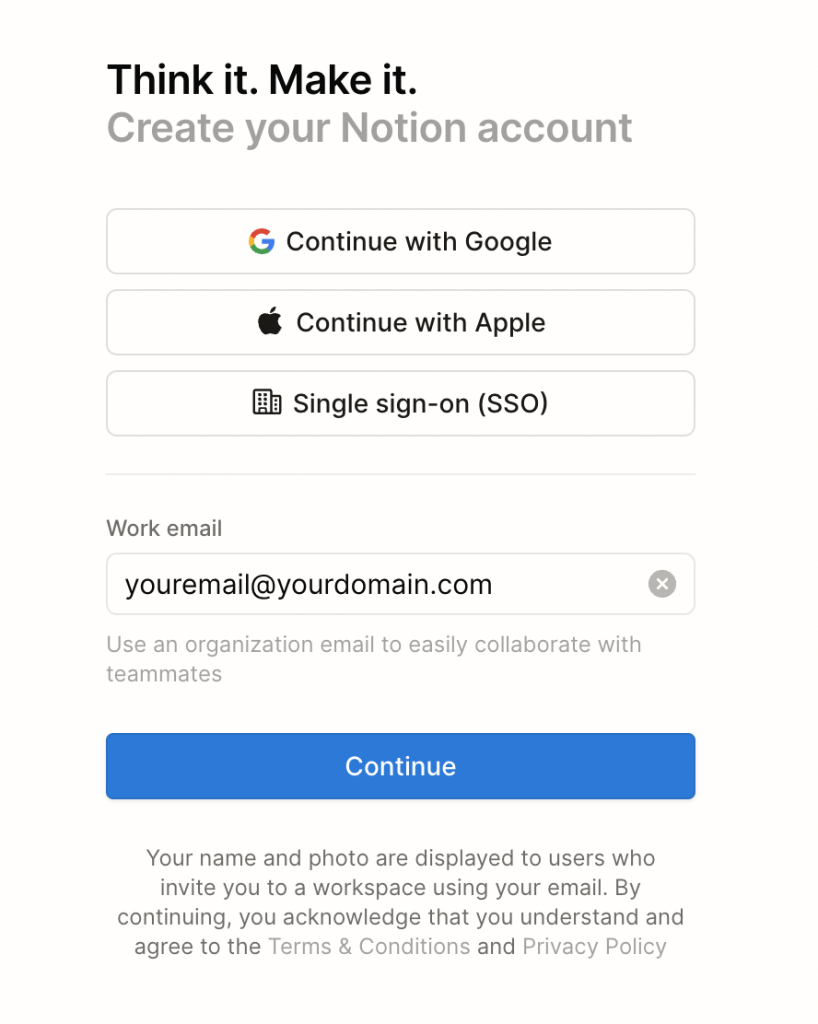Open the Terms & Conditions link
The image size is (818, 1024).
[369, 946]
